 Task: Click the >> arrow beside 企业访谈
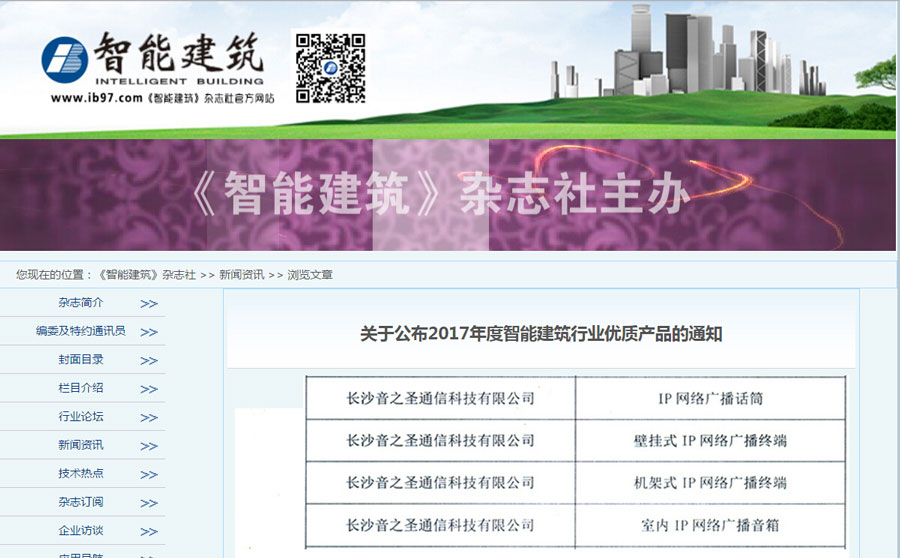(x=149, y=532)
